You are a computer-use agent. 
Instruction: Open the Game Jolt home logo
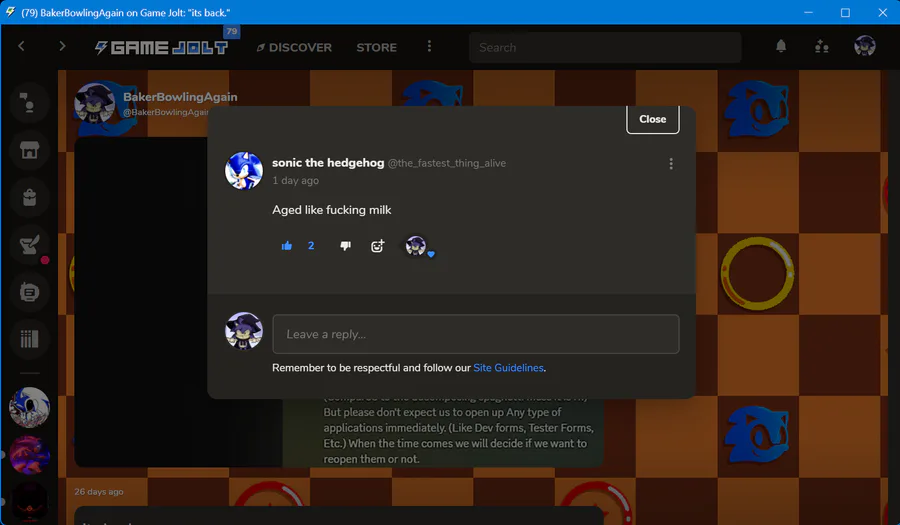pyautogui.click(x=161, y=48)
